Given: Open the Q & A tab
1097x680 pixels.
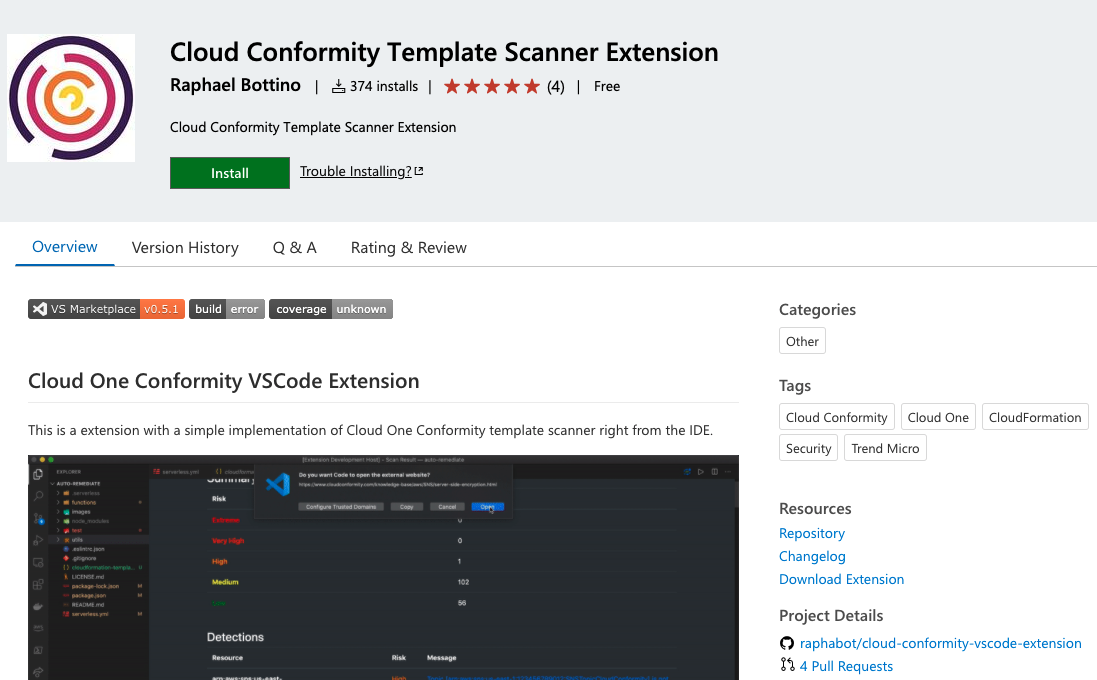Looking at the screenshot, I should pos(295,248).
